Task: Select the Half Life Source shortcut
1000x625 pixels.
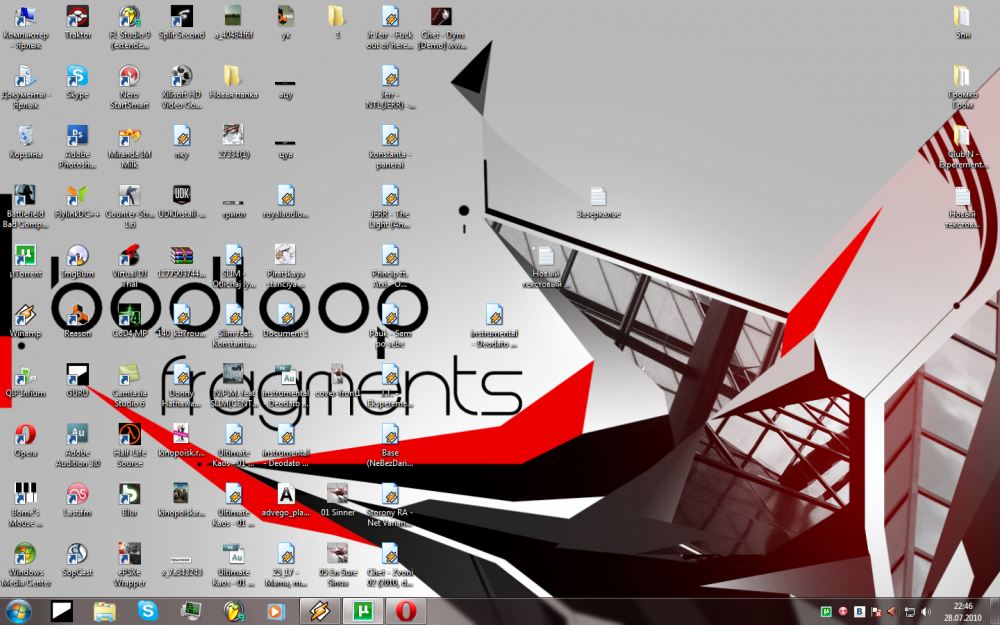Action: [129, 446]
